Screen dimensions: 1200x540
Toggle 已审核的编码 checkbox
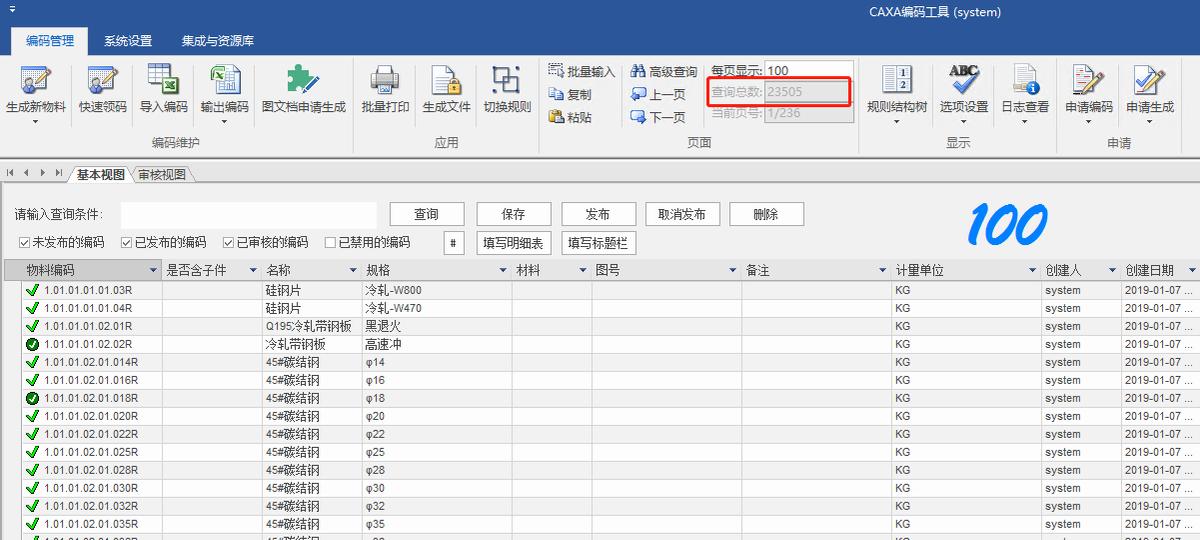pos(228,242)
